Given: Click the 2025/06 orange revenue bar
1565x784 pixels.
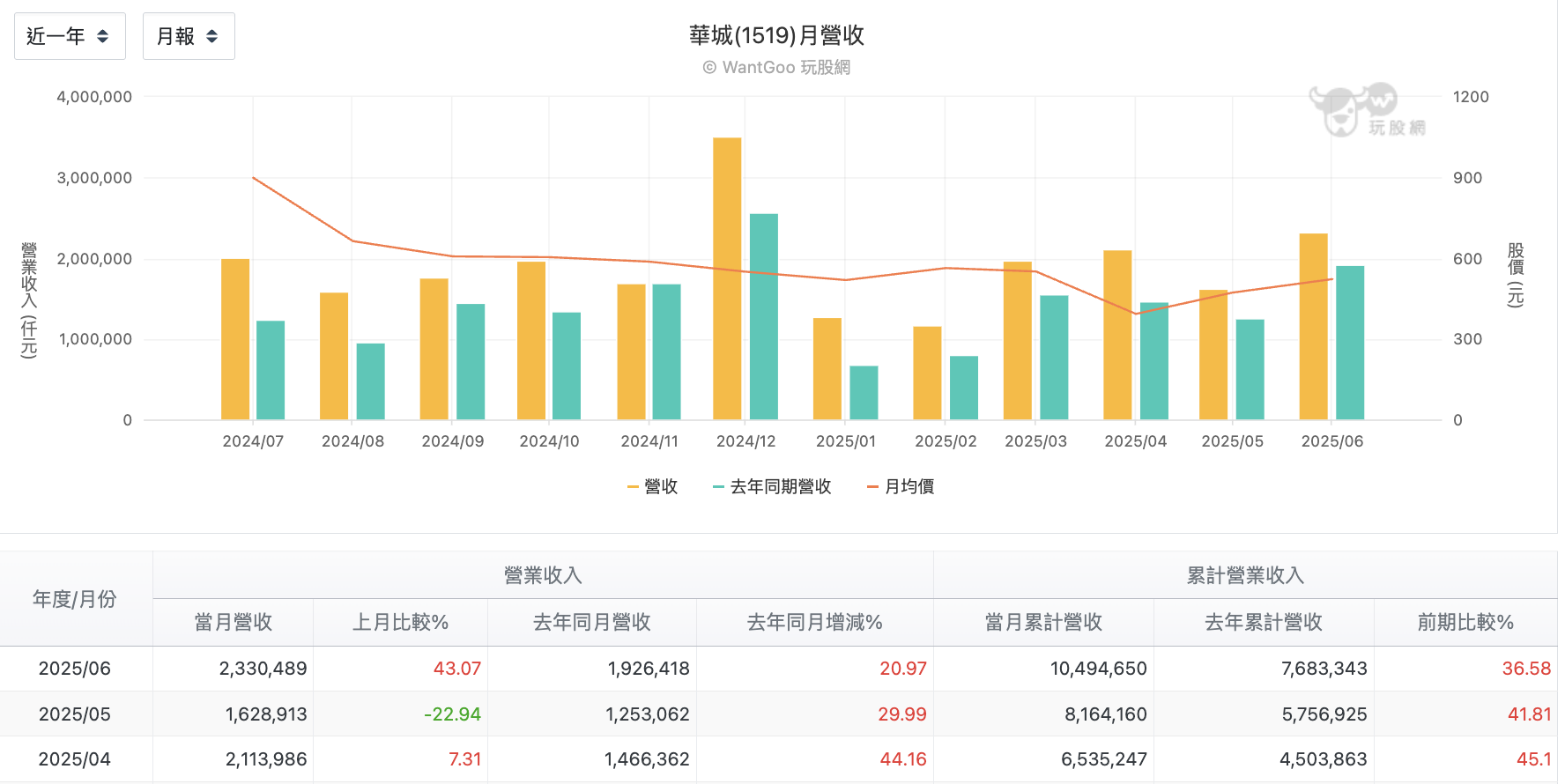Looking at the screenshot, I should 1313,327.
